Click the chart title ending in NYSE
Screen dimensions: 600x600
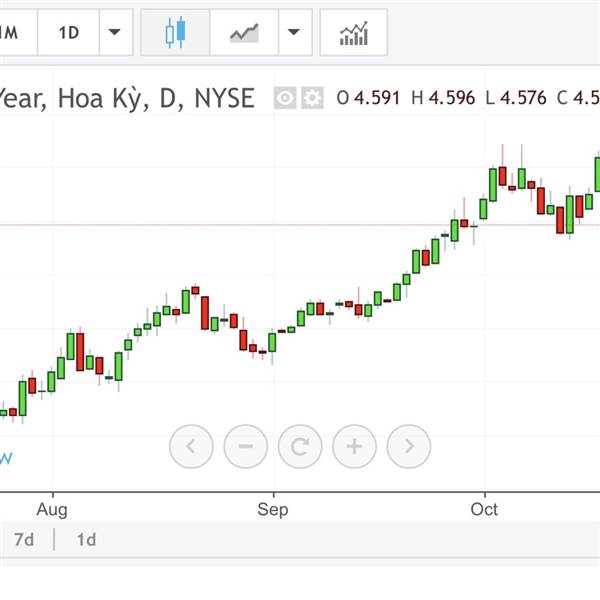(126, 98)
